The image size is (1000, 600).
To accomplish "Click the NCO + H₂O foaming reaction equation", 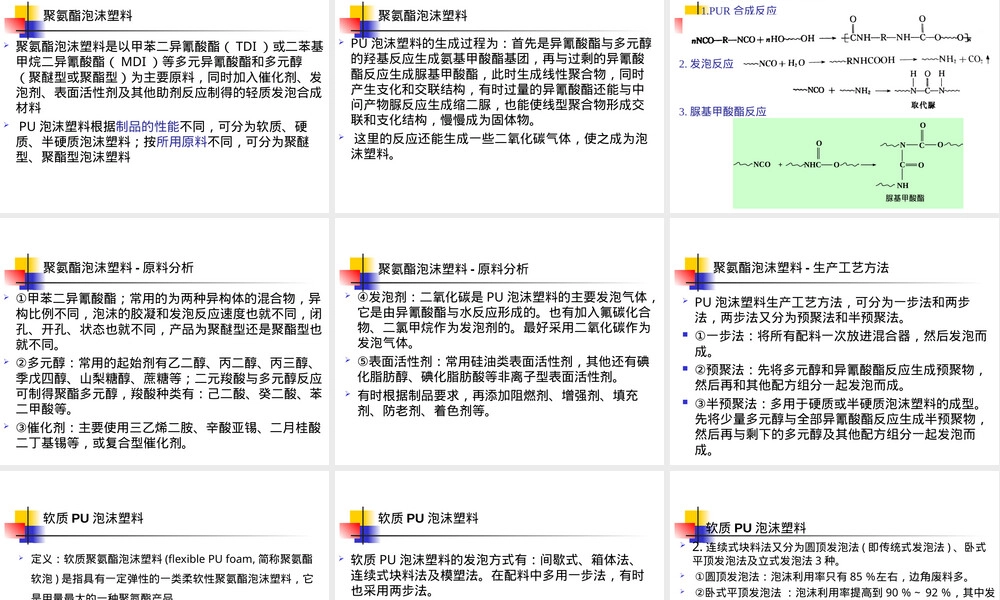I will click(x=867, y=61).
